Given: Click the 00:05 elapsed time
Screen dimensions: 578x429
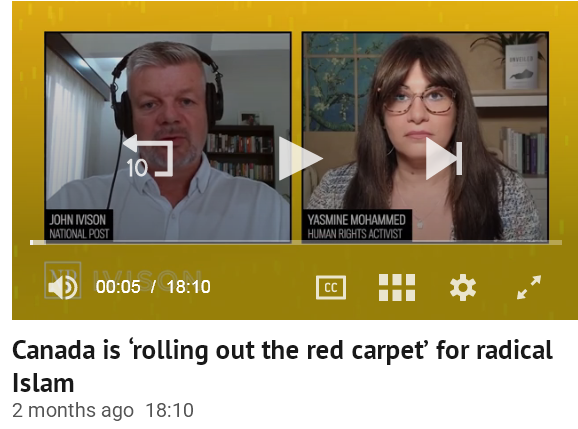Looking at the screenshot, I should point(118,287).
